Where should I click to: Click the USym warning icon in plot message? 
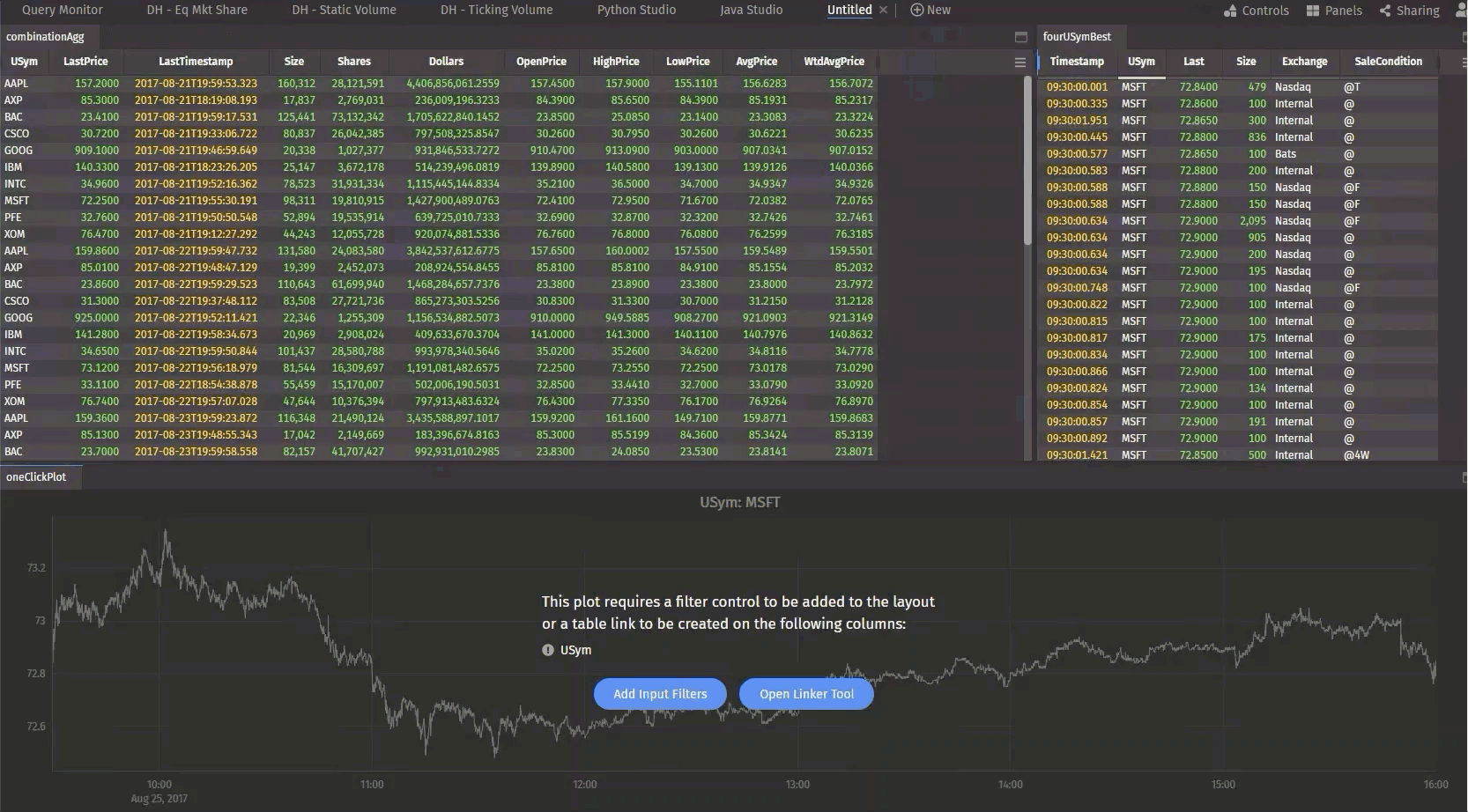[x=548, y=650]
